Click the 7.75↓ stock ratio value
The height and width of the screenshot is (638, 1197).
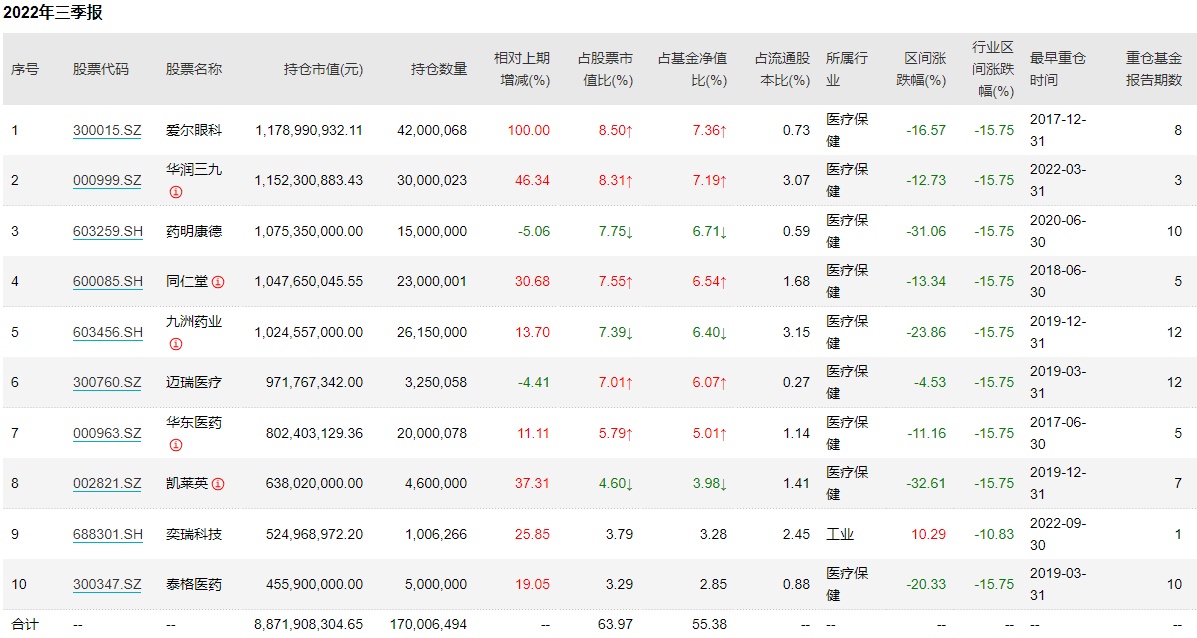tap(616, 231)
